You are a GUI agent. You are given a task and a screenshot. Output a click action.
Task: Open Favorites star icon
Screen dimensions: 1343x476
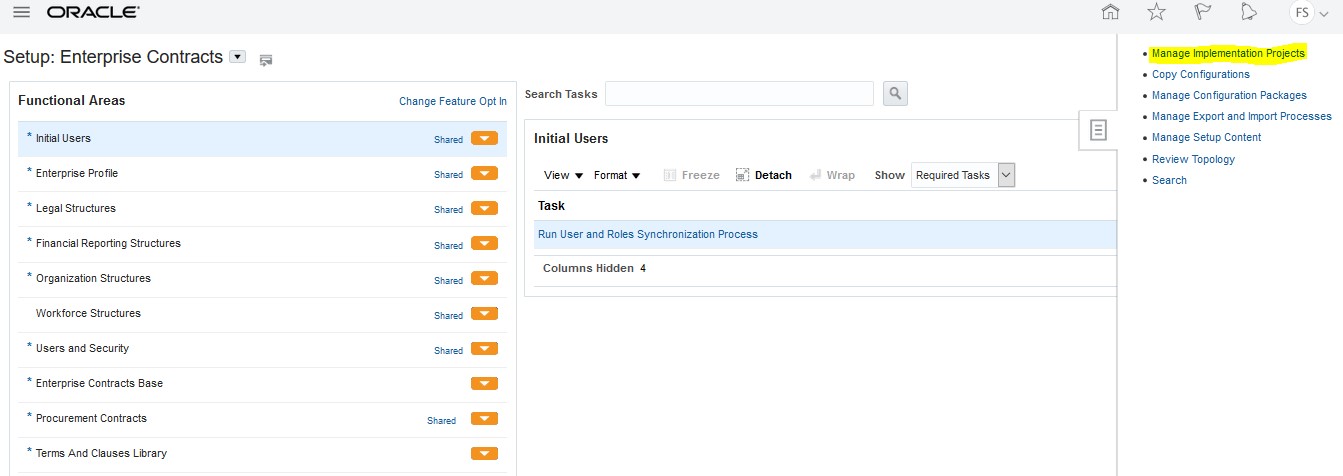point(1156,12)
